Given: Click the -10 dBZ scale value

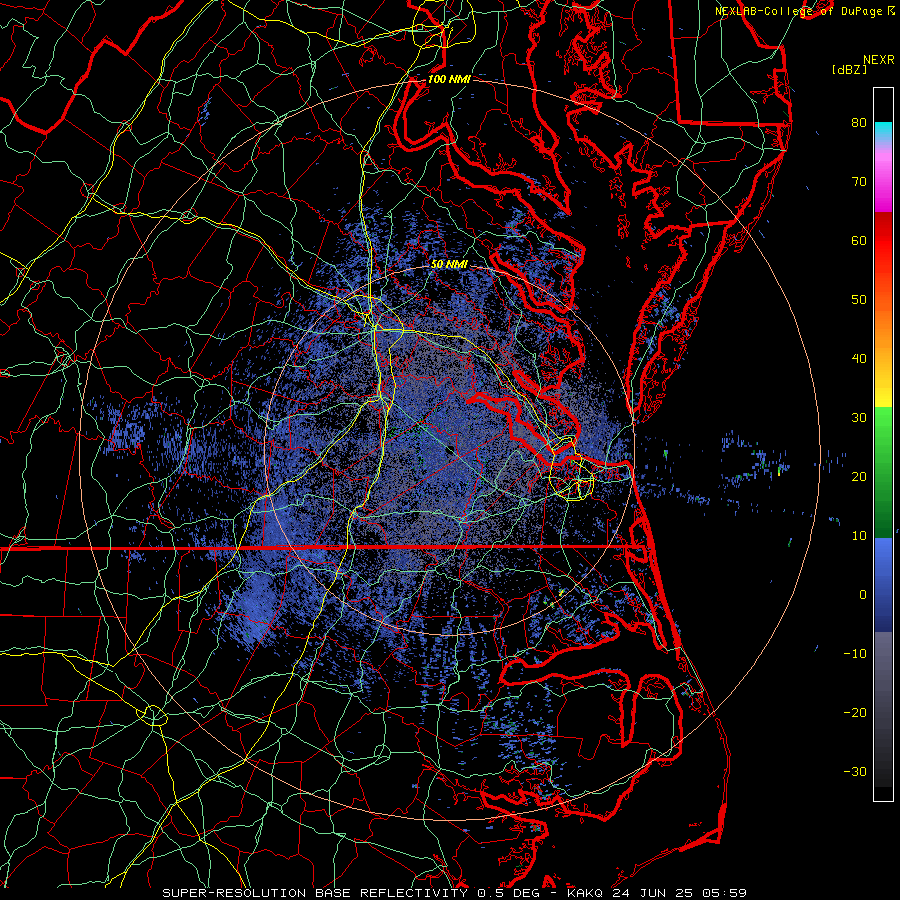Looking at the screenshot, I should 855,654.
